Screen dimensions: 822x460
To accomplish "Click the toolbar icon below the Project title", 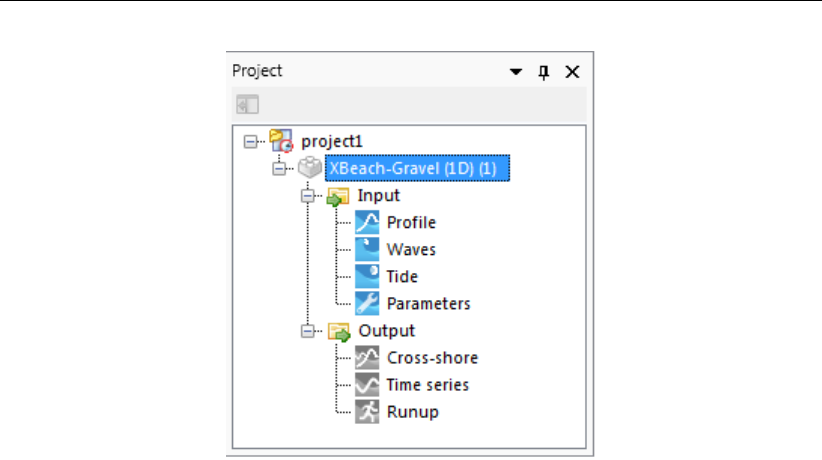I will point(247,104).
